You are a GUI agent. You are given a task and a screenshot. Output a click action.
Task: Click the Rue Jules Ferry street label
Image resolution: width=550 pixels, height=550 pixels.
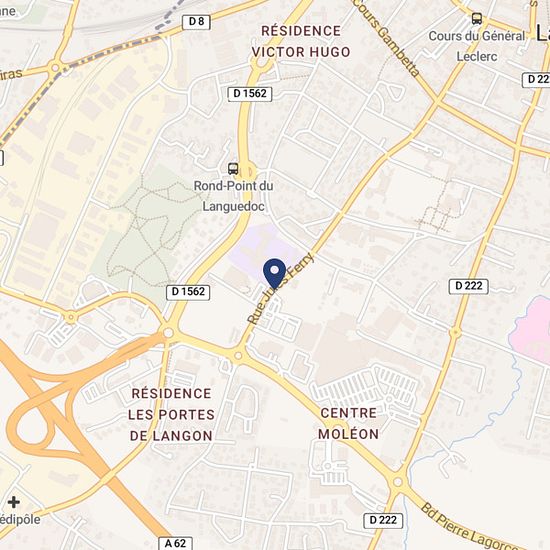280,288
